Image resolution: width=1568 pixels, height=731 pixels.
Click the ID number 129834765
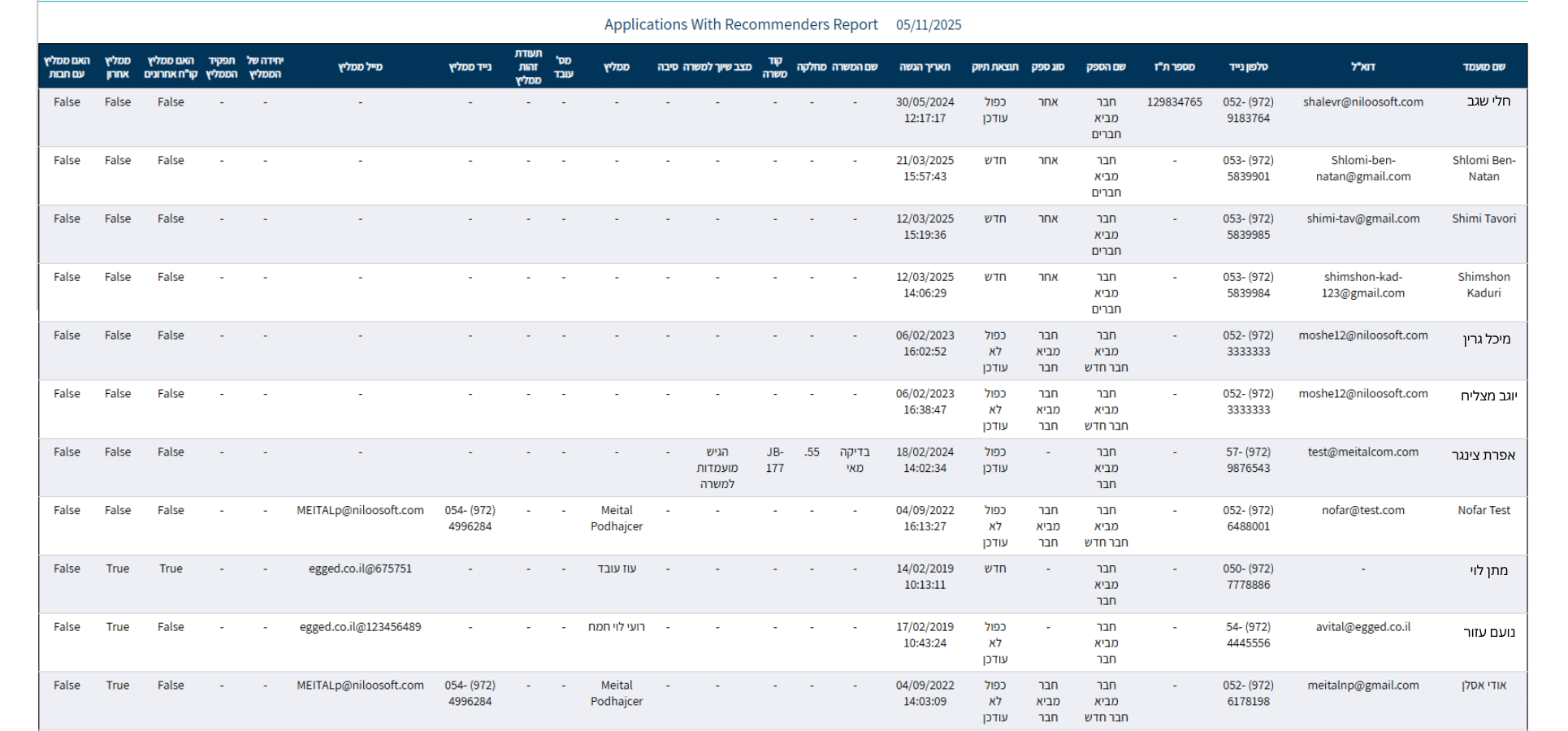tap(1174, 102)
